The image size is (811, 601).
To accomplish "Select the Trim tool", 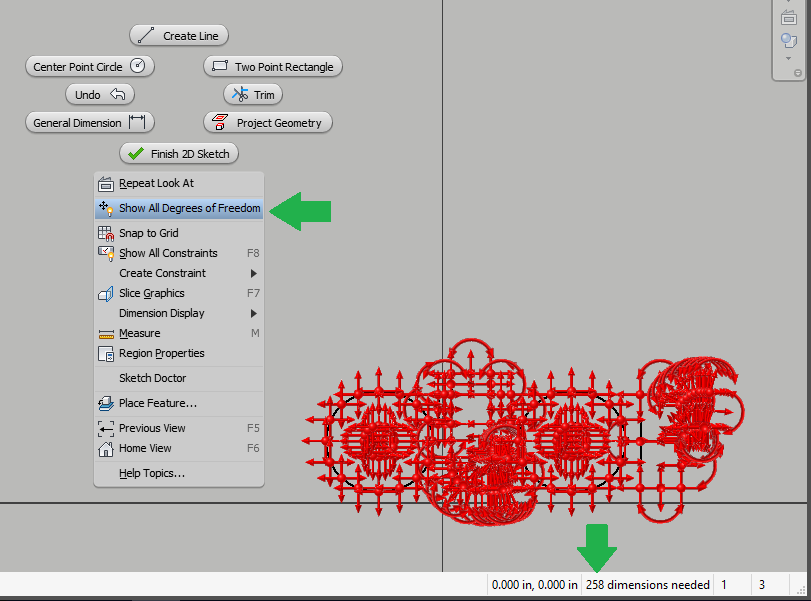I will tap(252, 94).
